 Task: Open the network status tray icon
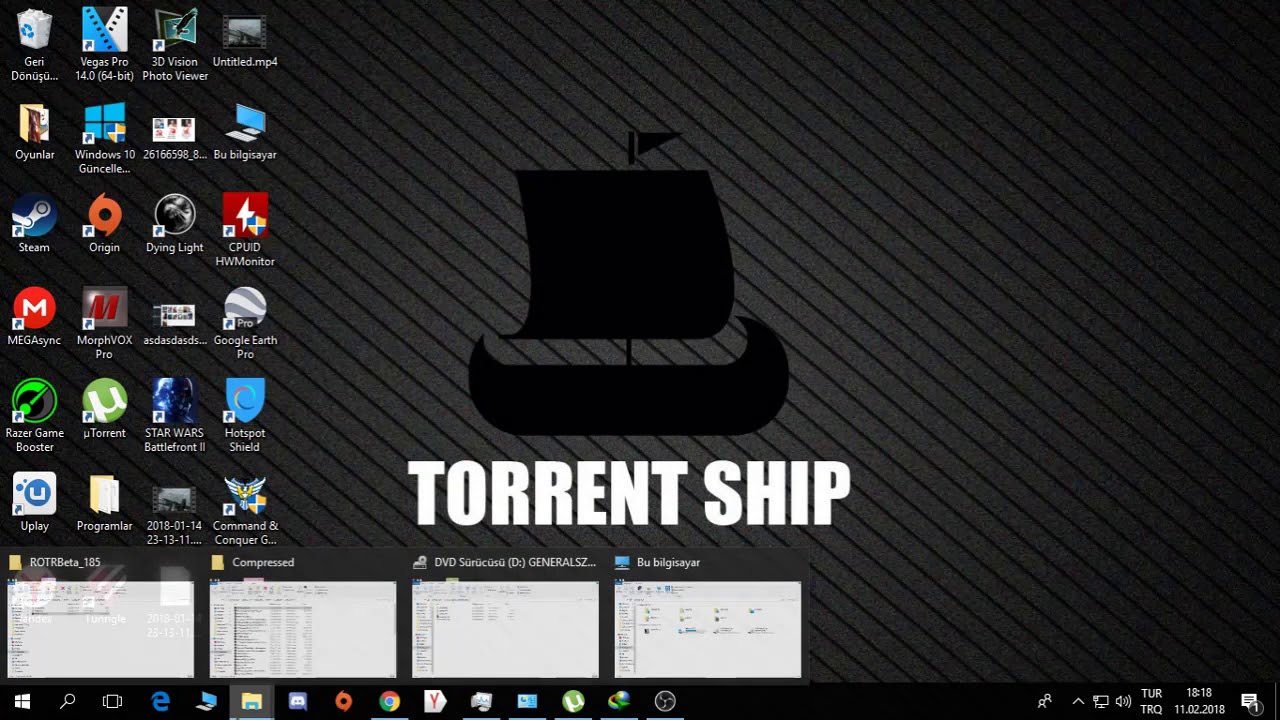tap(1100, 702)
